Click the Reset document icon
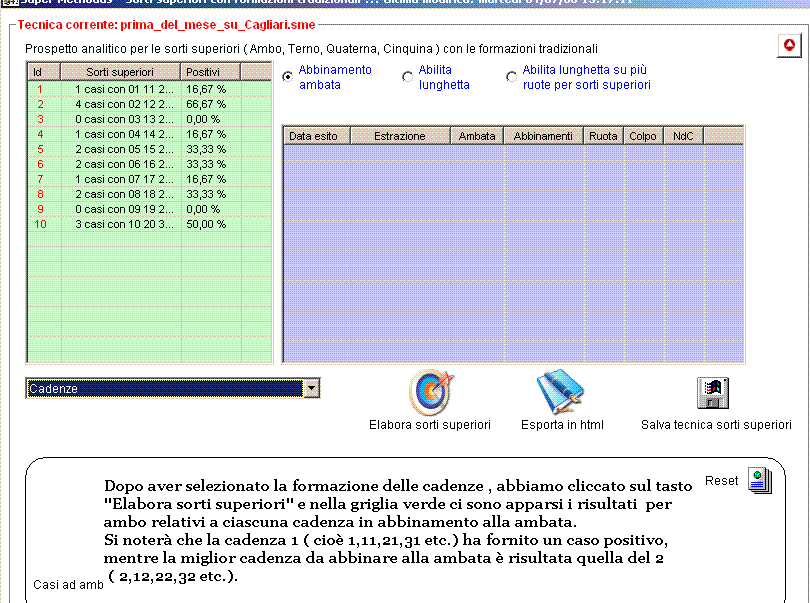 coord(760,480)
